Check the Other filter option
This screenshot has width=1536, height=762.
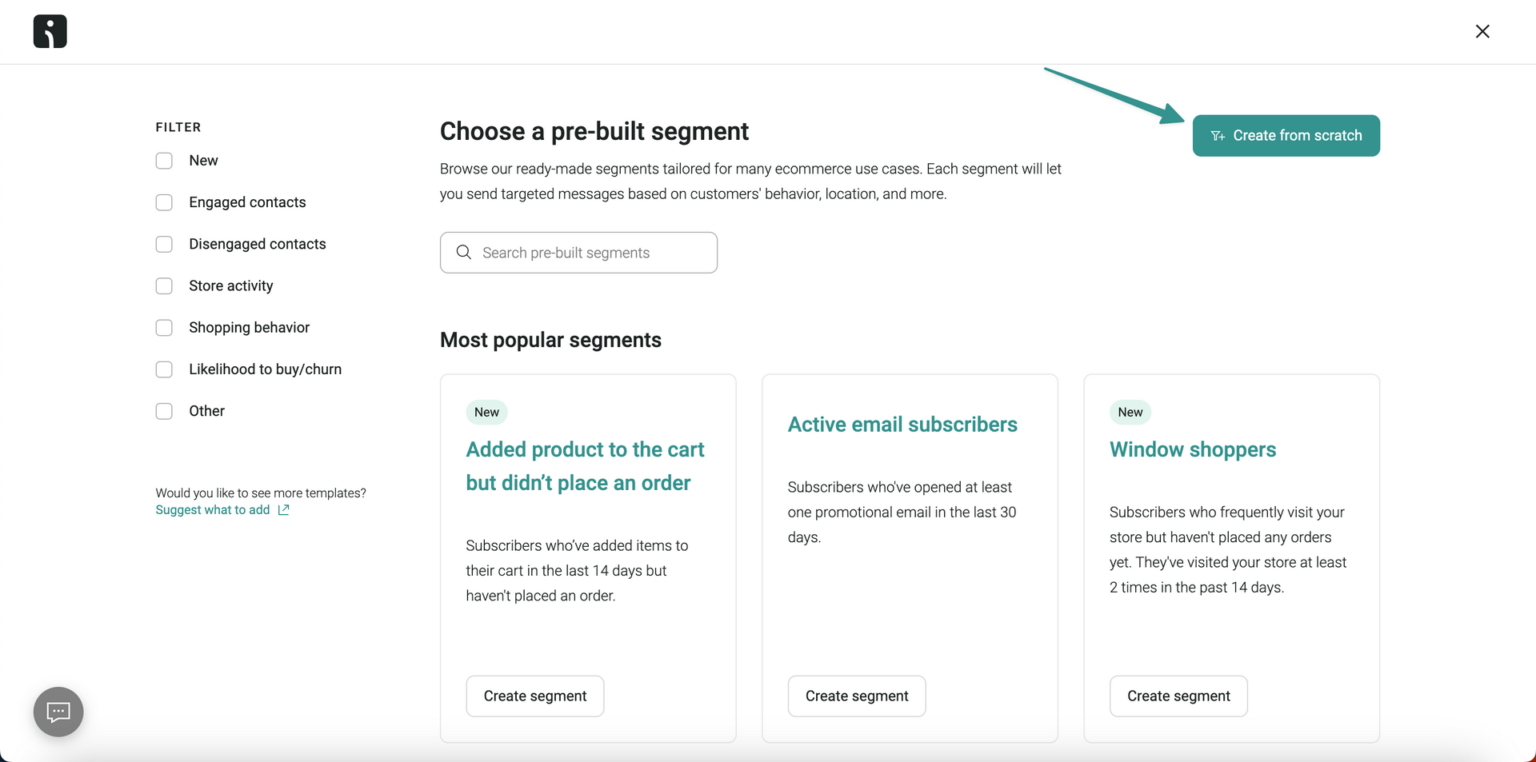163,411
